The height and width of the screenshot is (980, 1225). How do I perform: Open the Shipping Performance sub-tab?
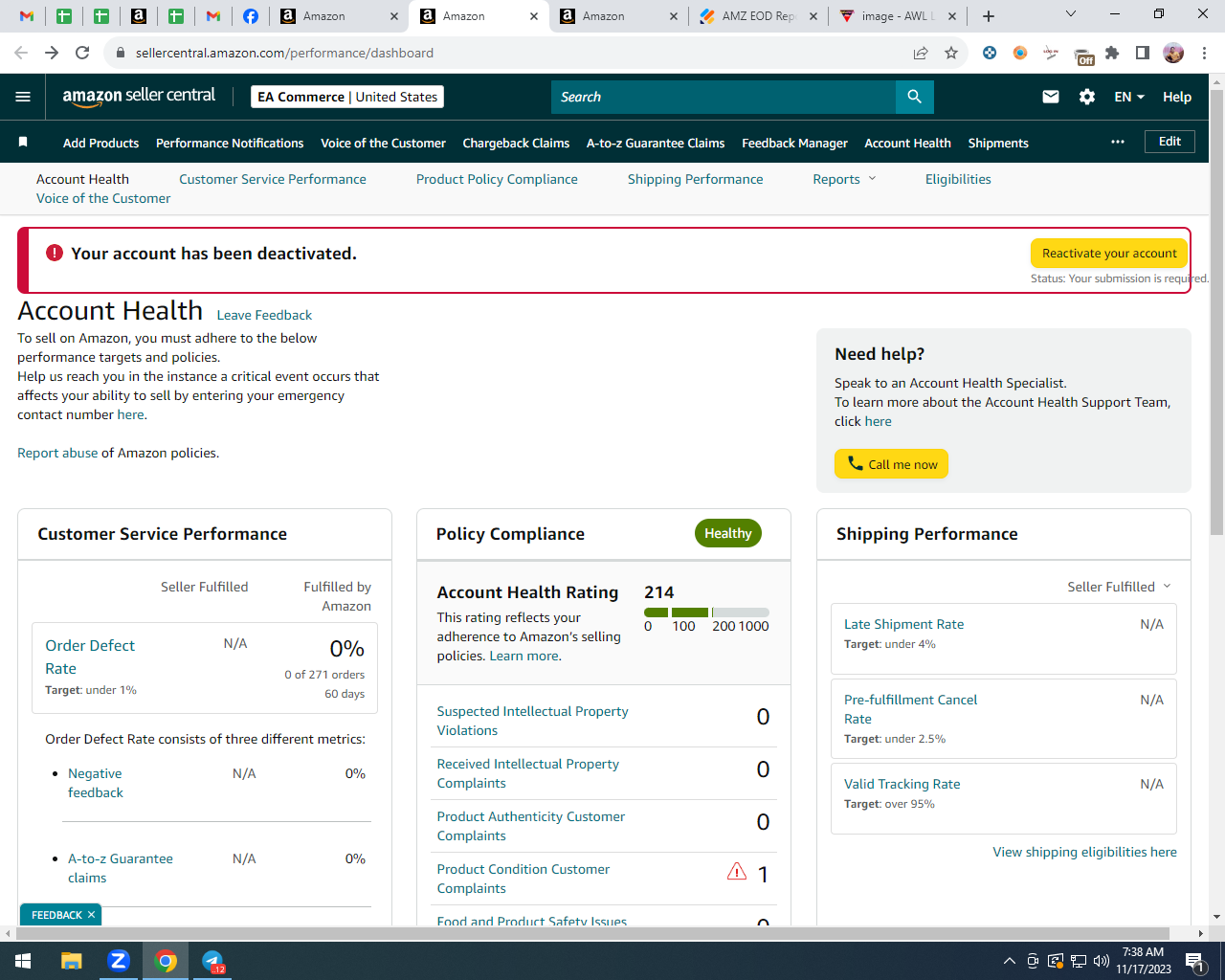coord(696,179)
